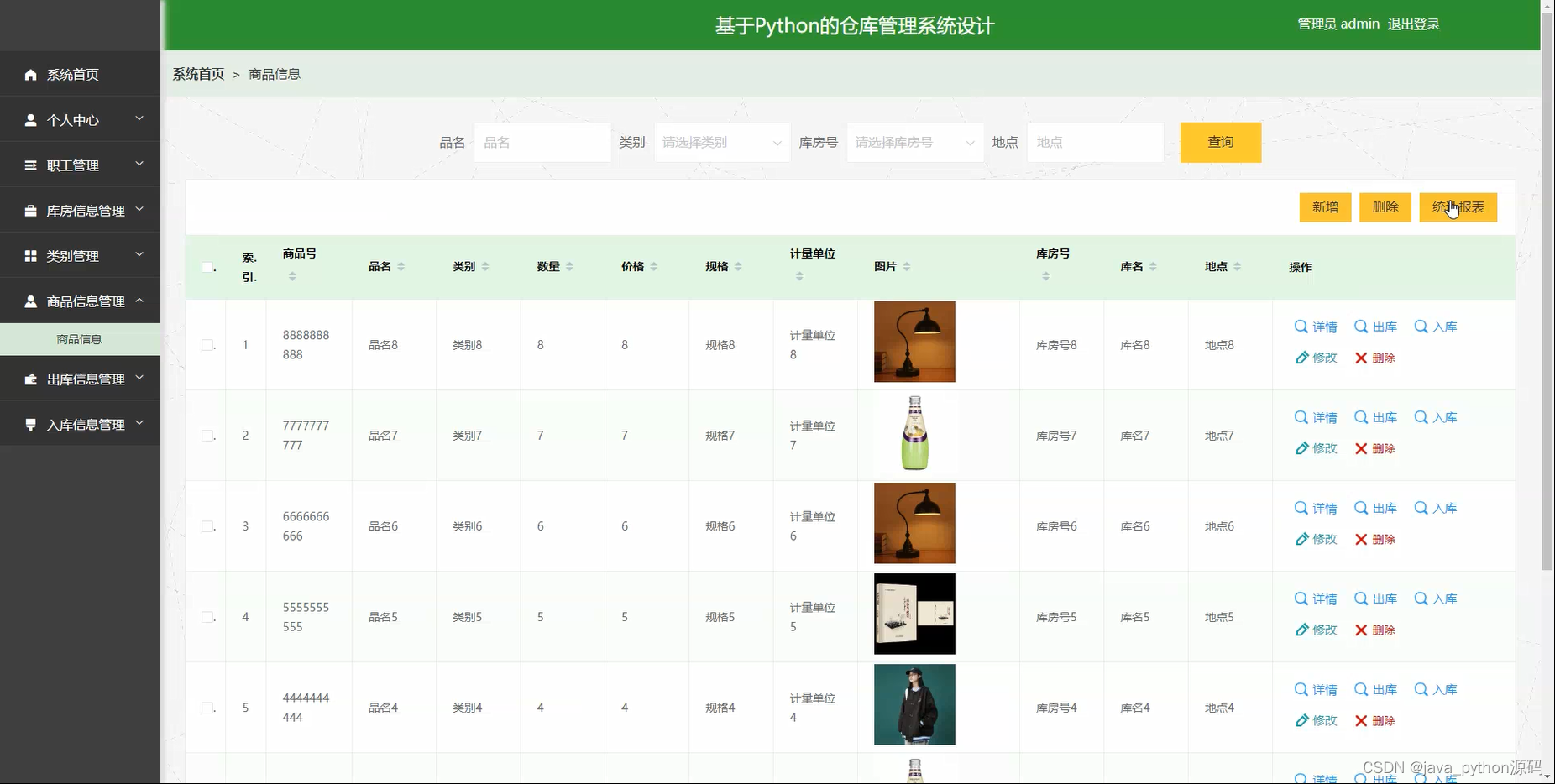The image size is (1555, 784).
Task: Check the row 2 checkbox for 品名7
Action: tap(207, 436)
